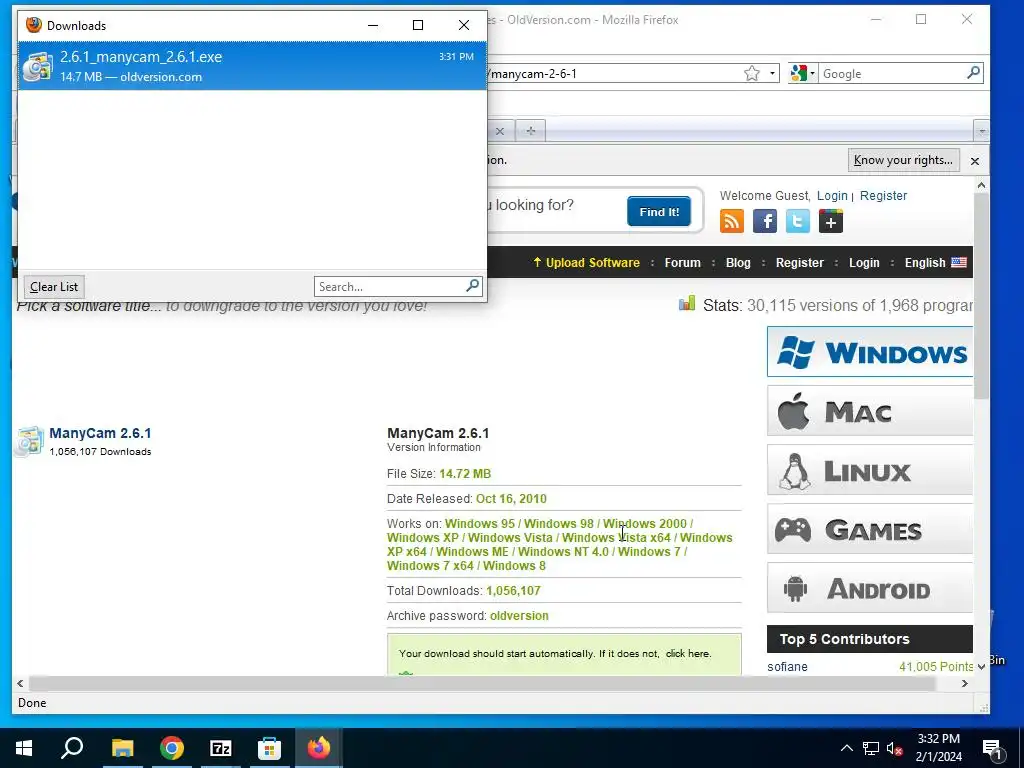Image resolution: width=1024 pixels, height=768 pixels.
Task: Click the page vertical scrollbar down arrow
Action: pos(981,667)
